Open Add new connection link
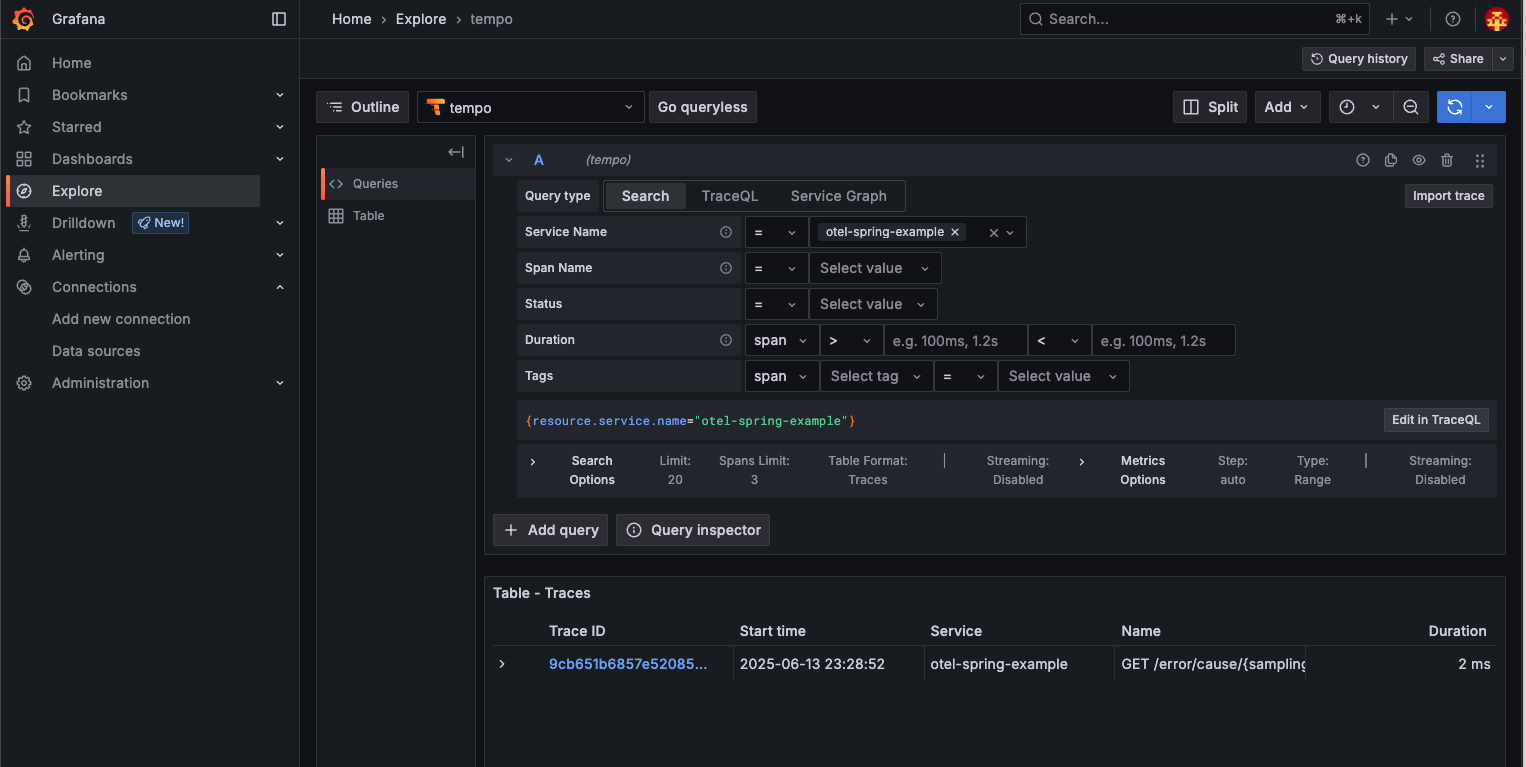The image size is (1526, 767). coord(121,319)
